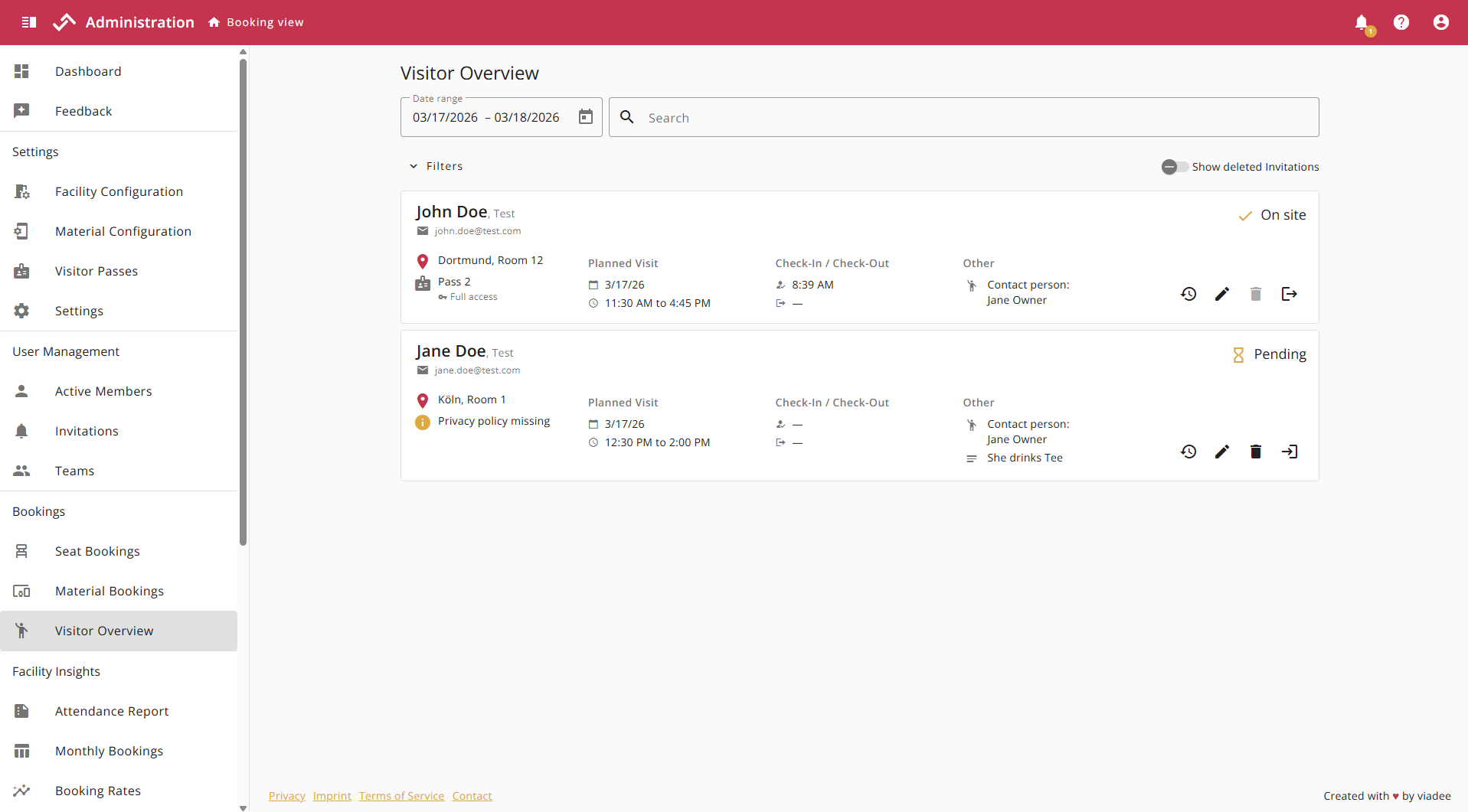Switch to Seat Bookings view
This screenshot has height=812, width=1468.
[x=97, y=551]
